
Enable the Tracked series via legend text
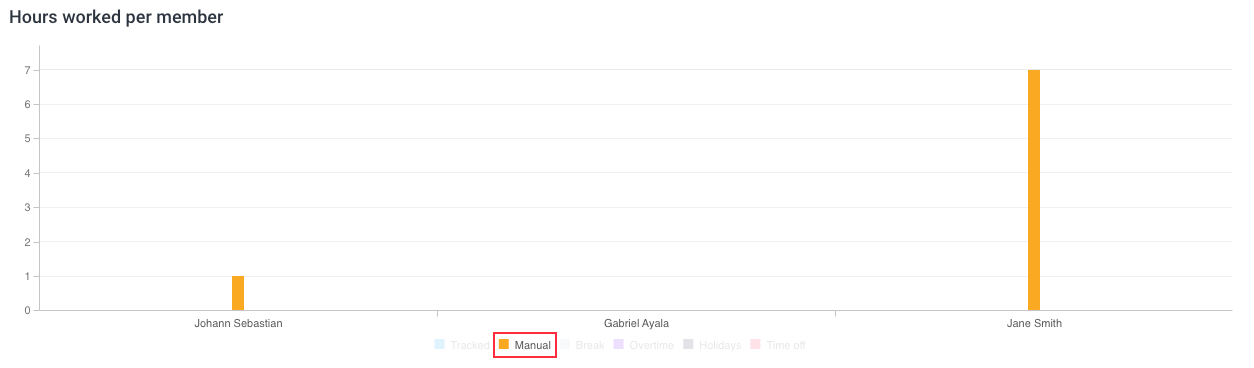469,346
